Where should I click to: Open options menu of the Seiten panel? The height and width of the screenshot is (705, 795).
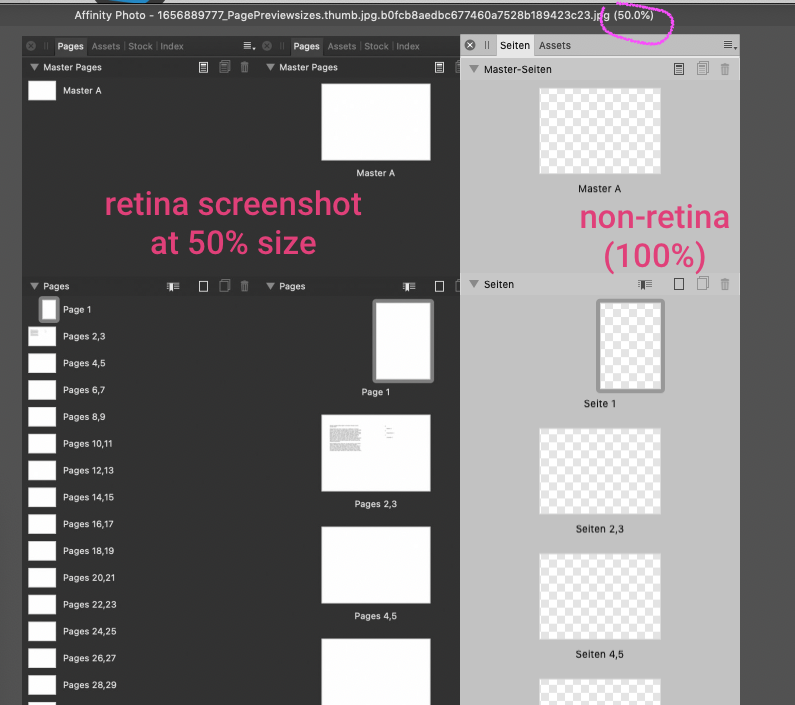click(x=730, y=46)
